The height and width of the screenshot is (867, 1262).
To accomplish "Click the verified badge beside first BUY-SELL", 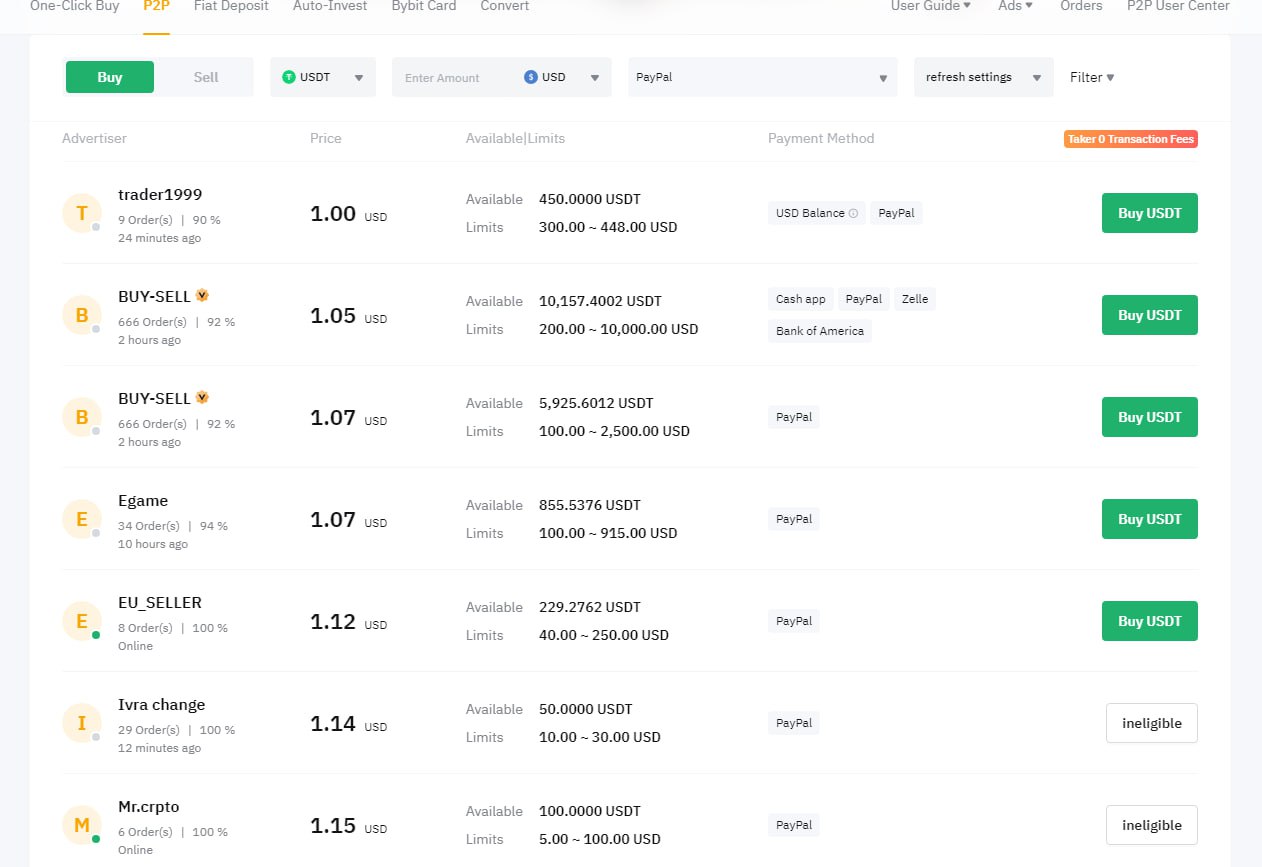I will coord(202,295).
